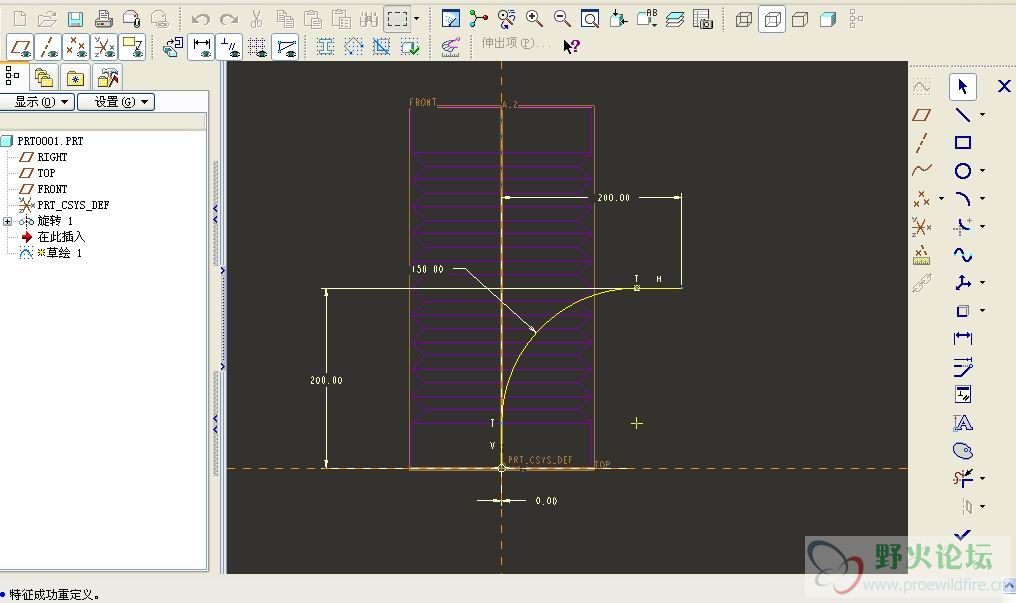Select the Select-arrow pointer tool
The image size is (1016, 603).
point(963,87)
